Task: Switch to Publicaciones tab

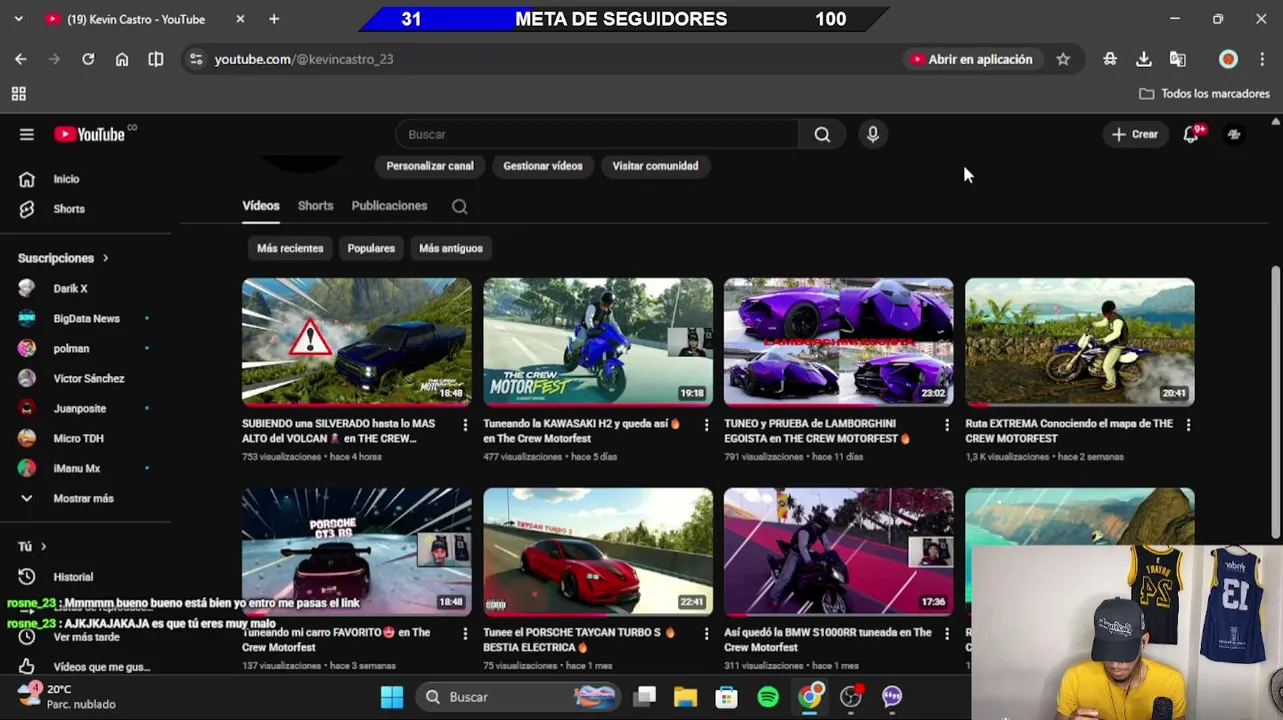Action: (389, 206)
